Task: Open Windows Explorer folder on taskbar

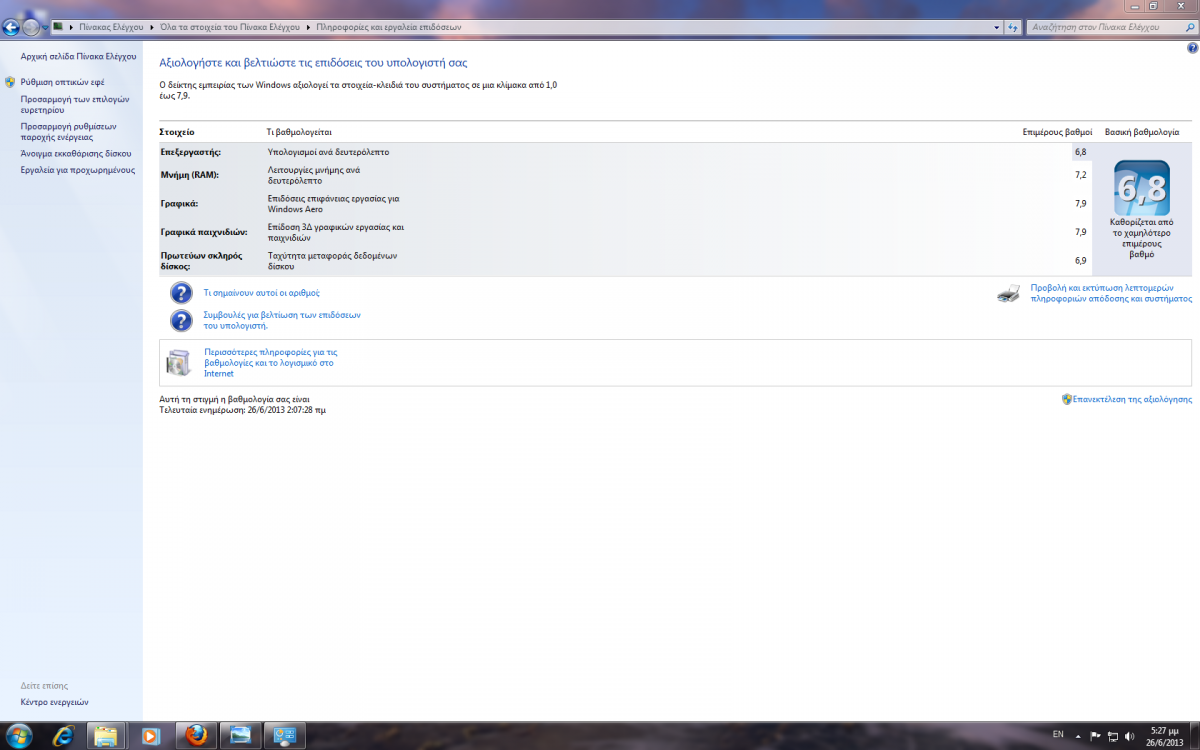Action: (x=108, y=735)
